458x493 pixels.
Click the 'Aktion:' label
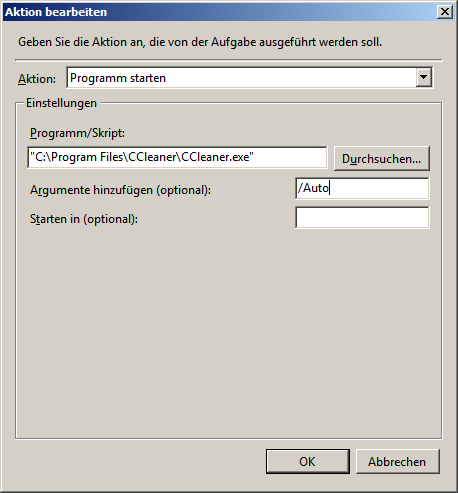[x=37, y=79]
